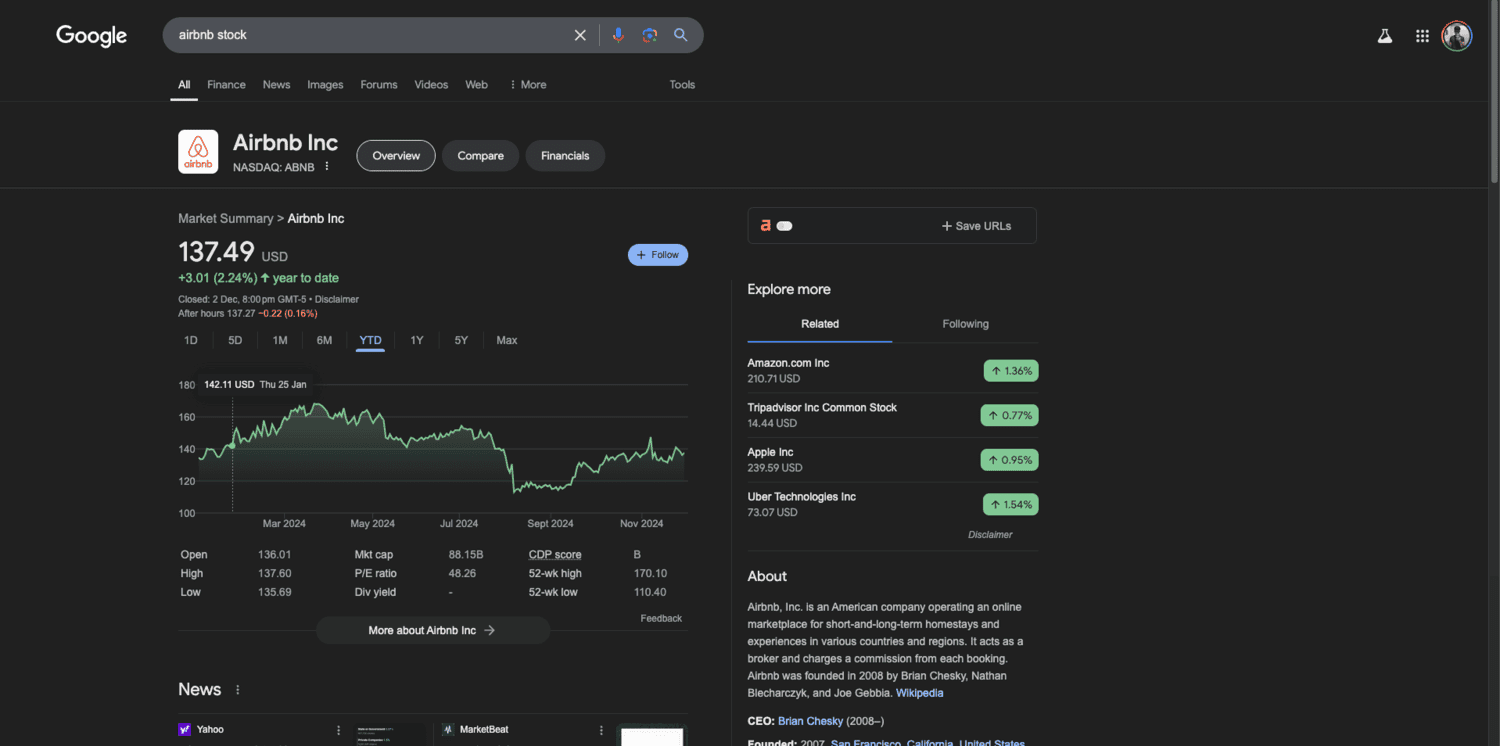1500x746 pixels.
Task: Open options for the Yahoo article
Action: (x=338, y=730)
